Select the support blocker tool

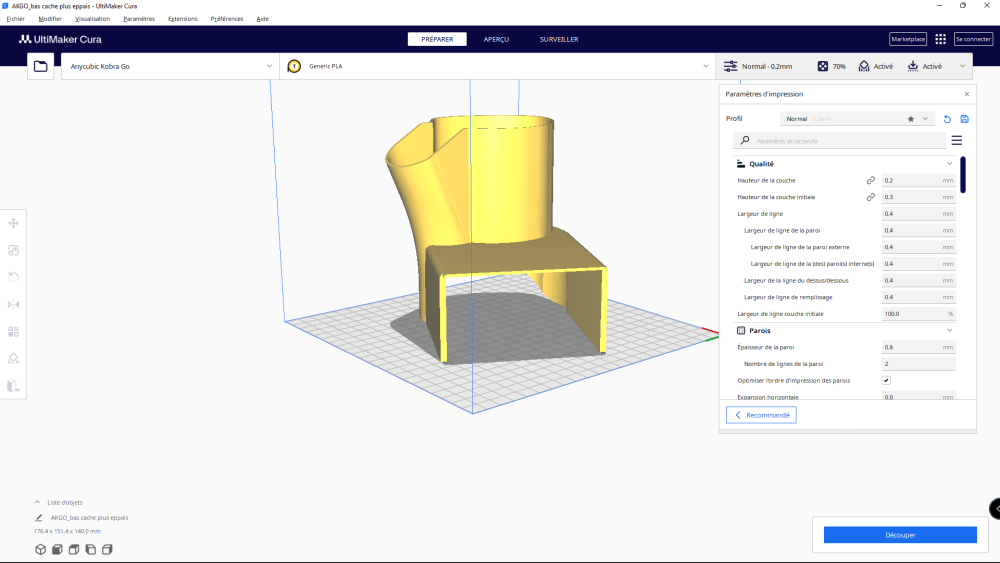tap(13, 358)
